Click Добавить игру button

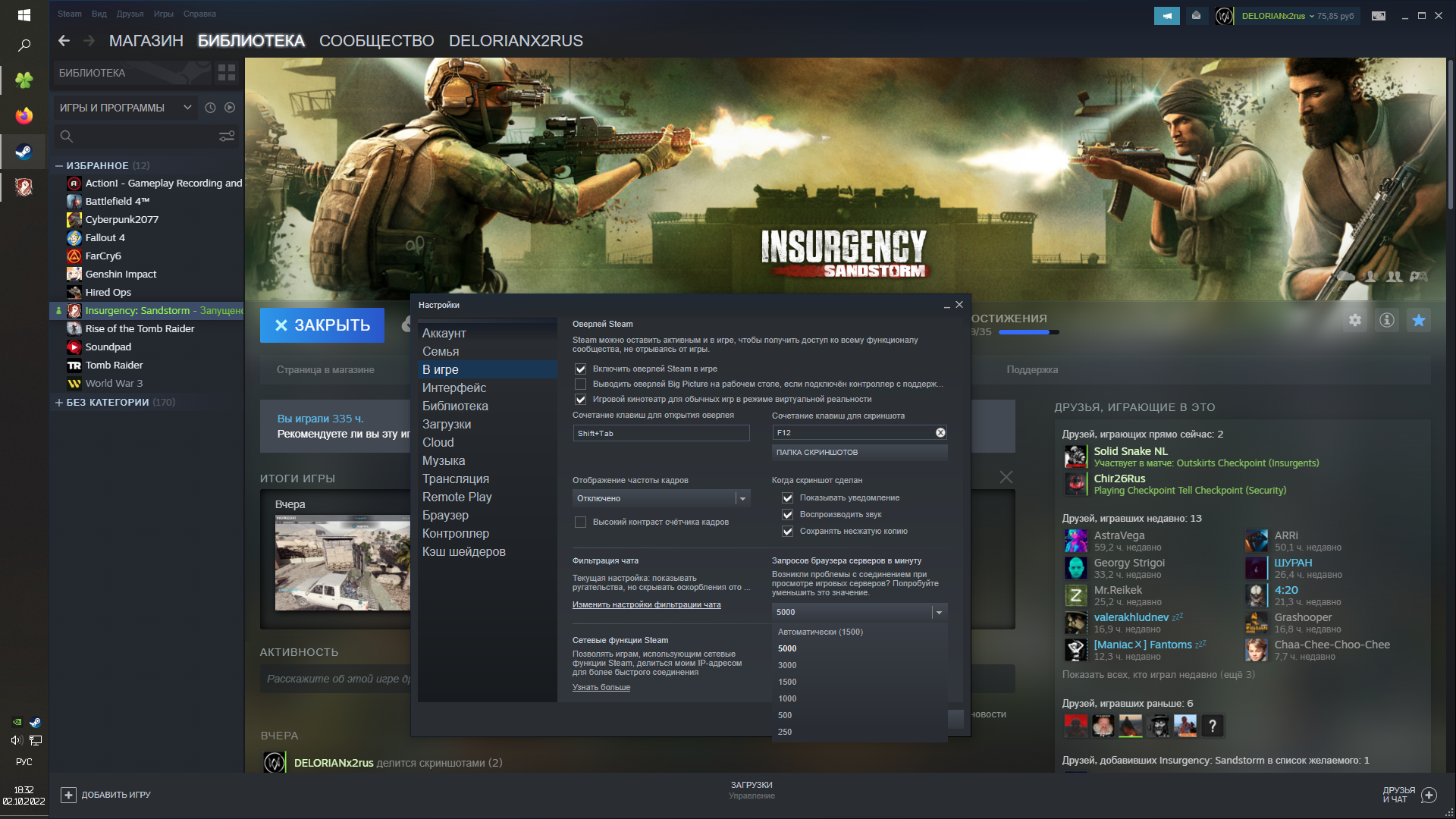click(106, 795)
